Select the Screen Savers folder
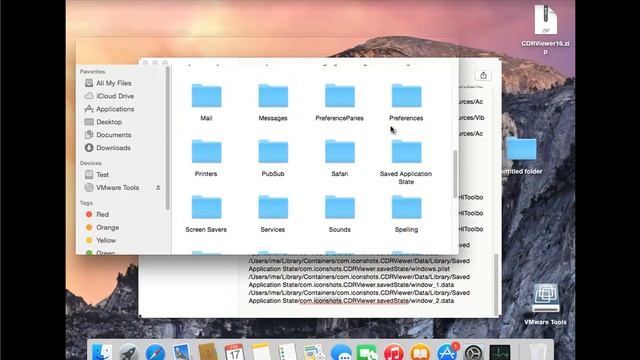This screenshot has width=640, height=360. (207, 207)
